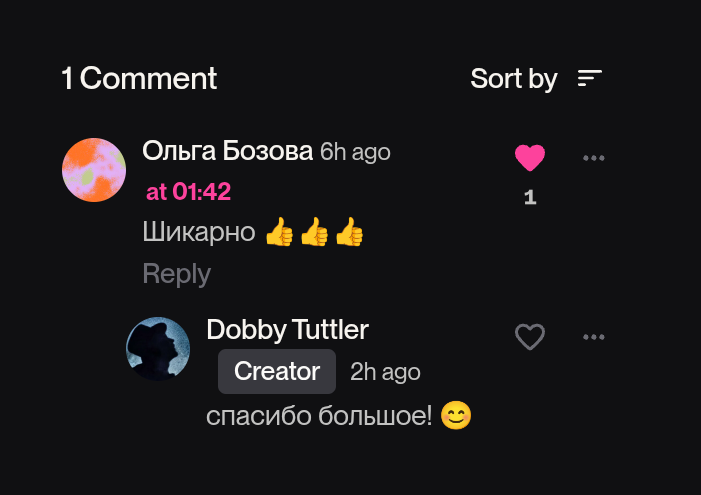Open more options for Dobby Tuttler's reply
The image size is (701, 495).
click(x=594, y=338)
